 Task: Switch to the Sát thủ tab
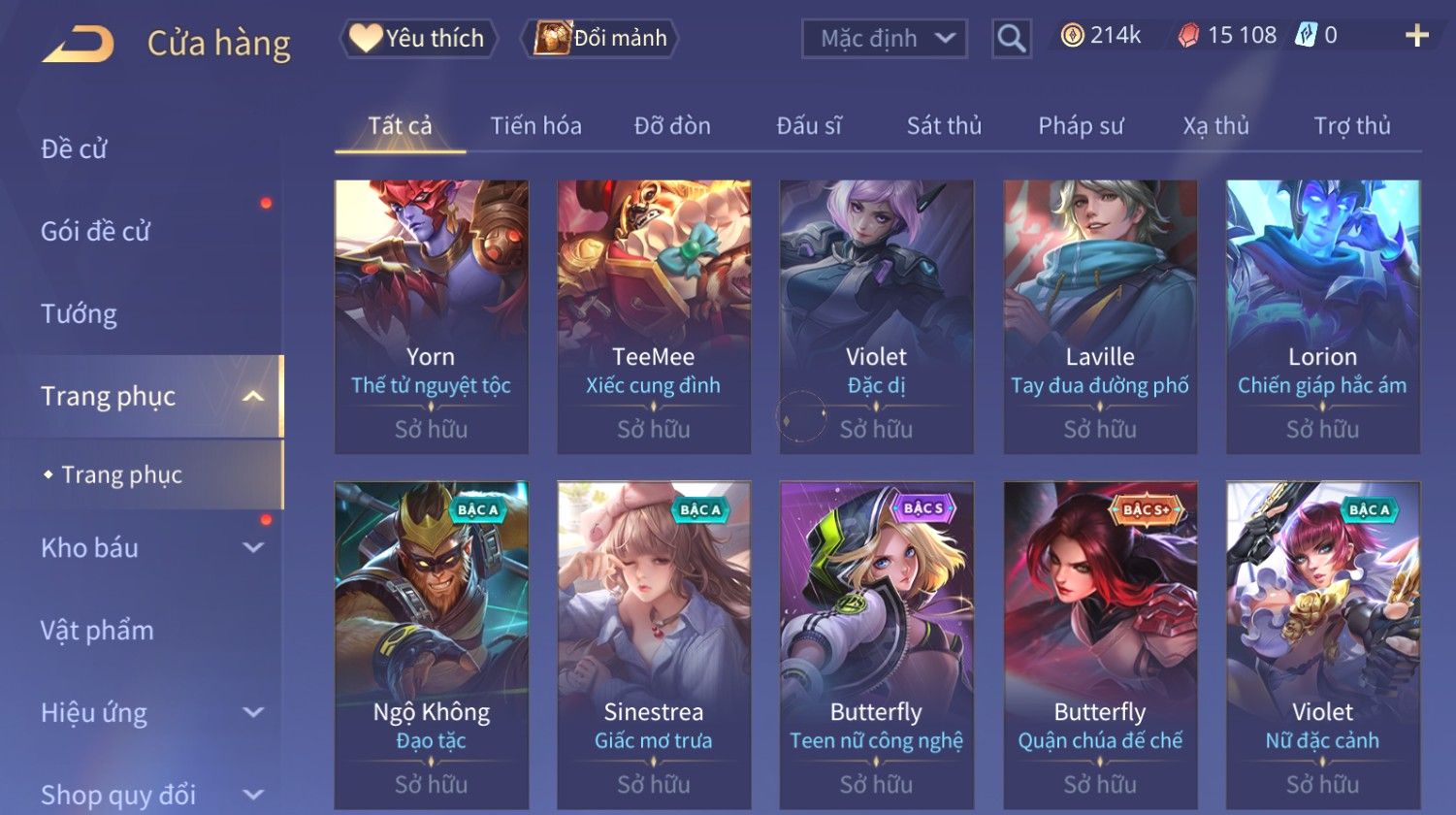pyautogui.click(x=944, y=126)
